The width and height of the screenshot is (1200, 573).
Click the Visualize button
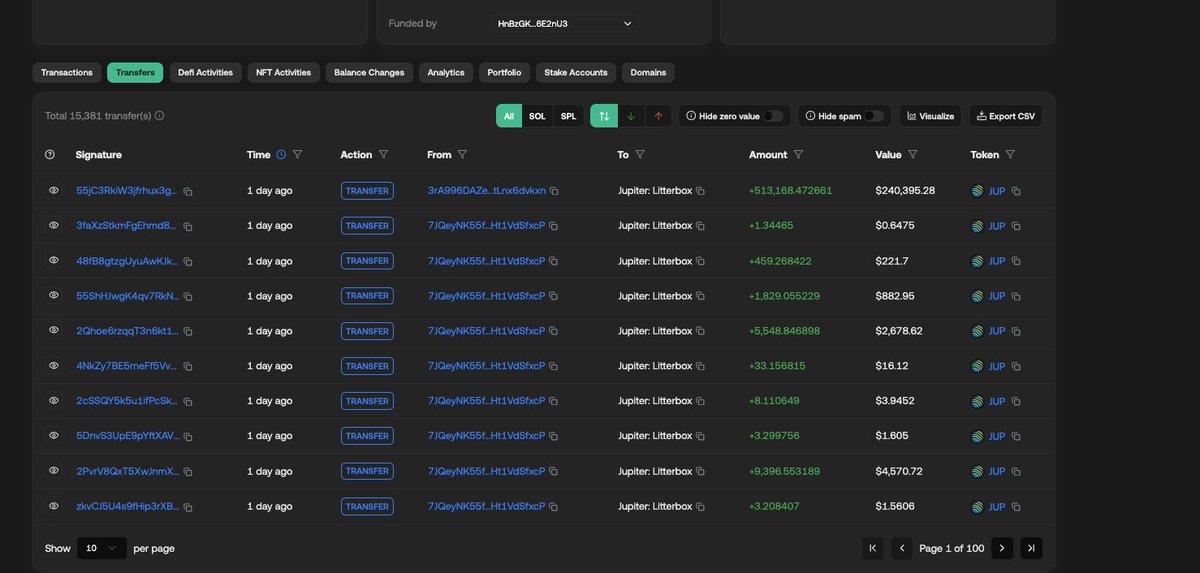coord(930,116)
